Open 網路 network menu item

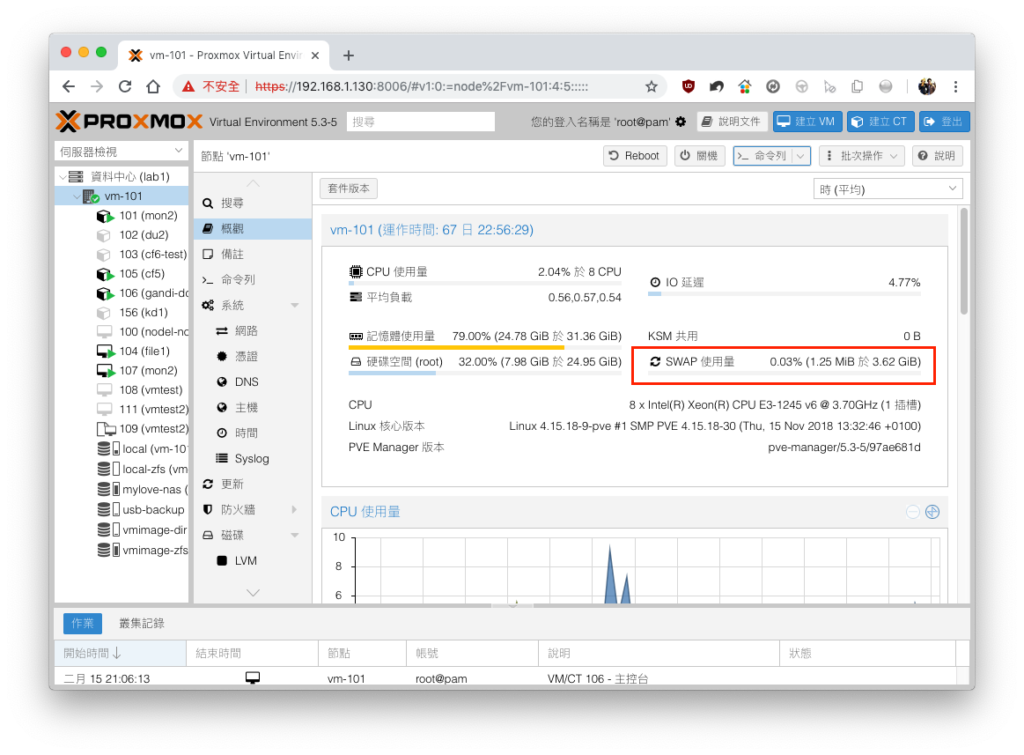[253, 330]
